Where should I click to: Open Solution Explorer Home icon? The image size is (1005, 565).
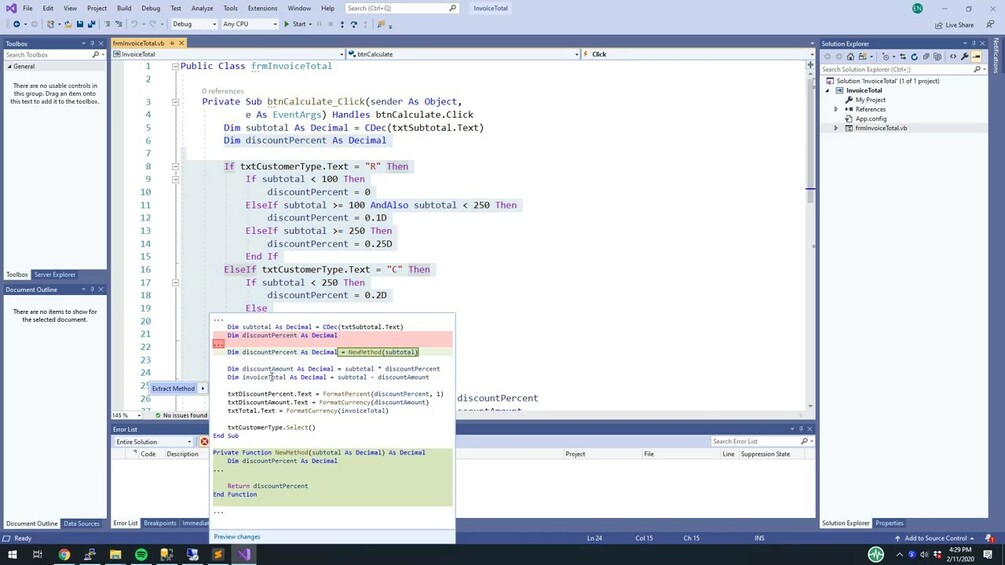[851, 56]
